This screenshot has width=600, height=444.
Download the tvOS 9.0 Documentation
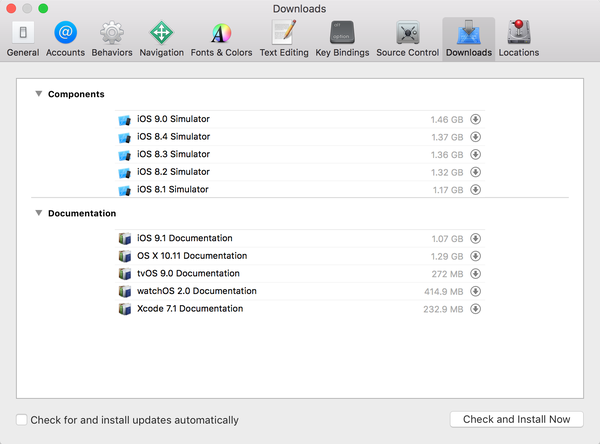[x=475, y=274]
